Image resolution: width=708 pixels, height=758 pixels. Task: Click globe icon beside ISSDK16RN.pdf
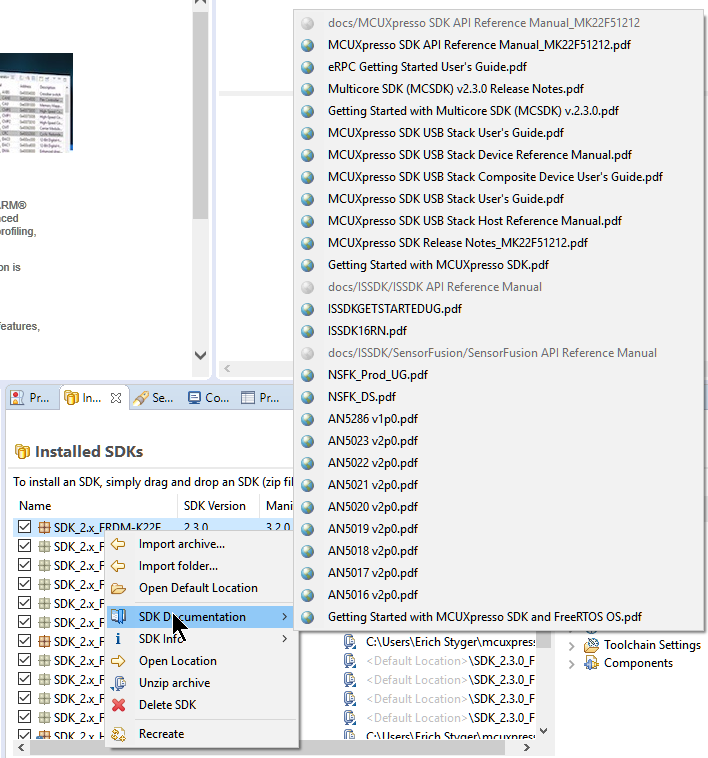tap(307, 331)
